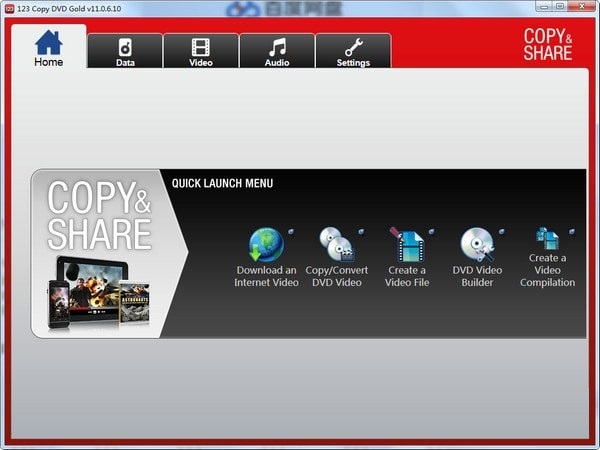Open the DVD Video Builder disc icon
The image size is (600, 450).
point(476,245)
